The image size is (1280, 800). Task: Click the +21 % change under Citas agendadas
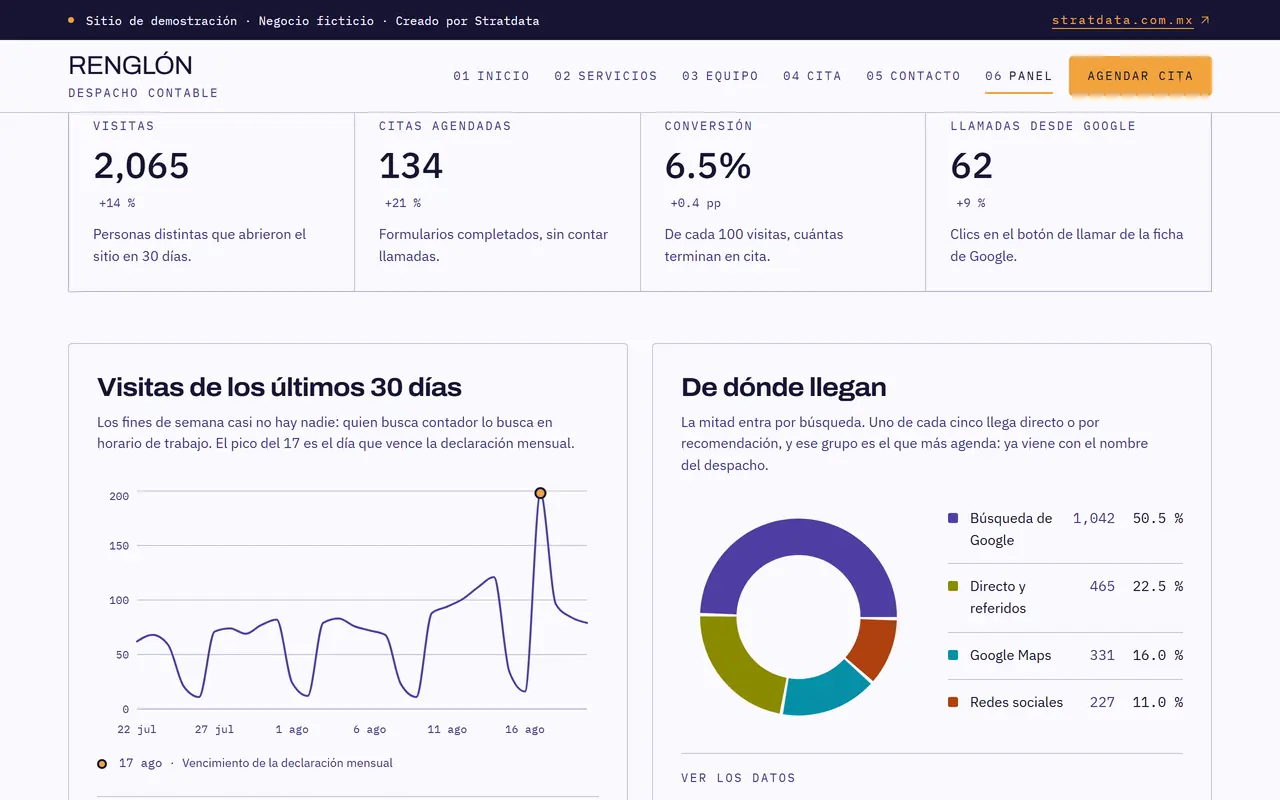403,203
